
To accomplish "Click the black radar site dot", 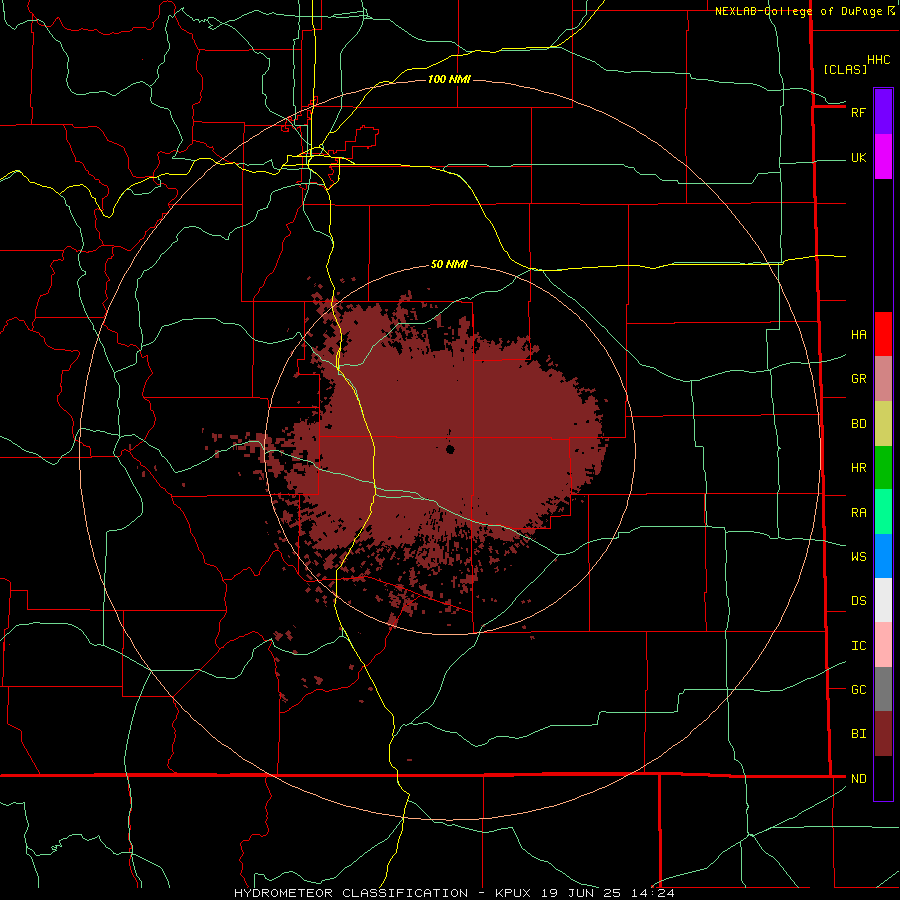I will [450, 449].
